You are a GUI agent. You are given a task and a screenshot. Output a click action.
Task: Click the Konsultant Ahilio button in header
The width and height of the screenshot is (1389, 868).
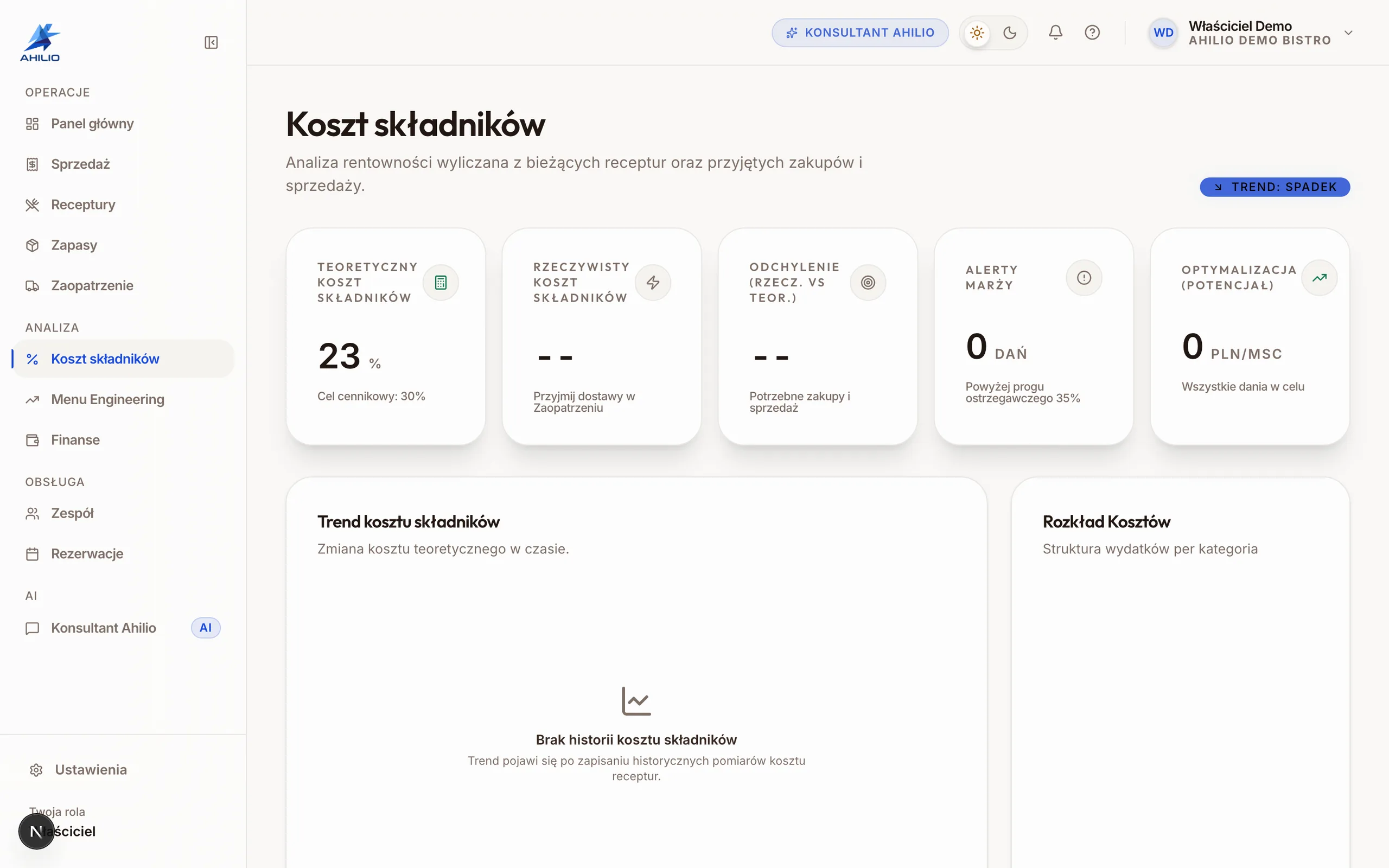click(x=860, y=33)
